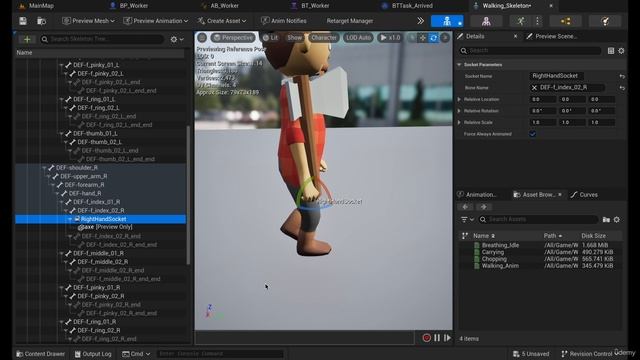Expand Relative Scale property
The image size is (640, 360).
click(x=459, y=122)
